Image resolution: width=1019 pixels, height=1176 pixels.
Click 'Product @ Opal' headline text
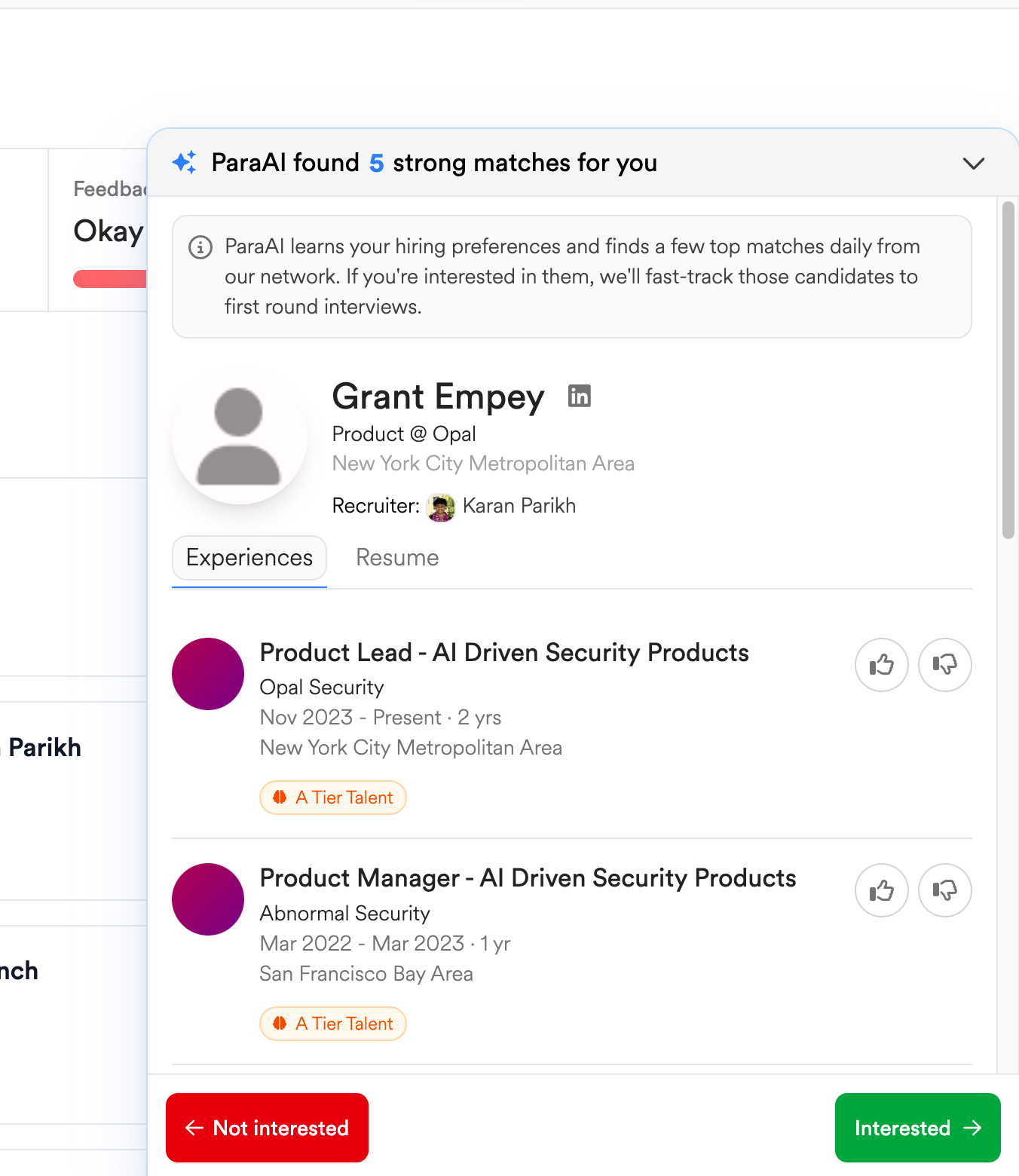pos(404,434)
